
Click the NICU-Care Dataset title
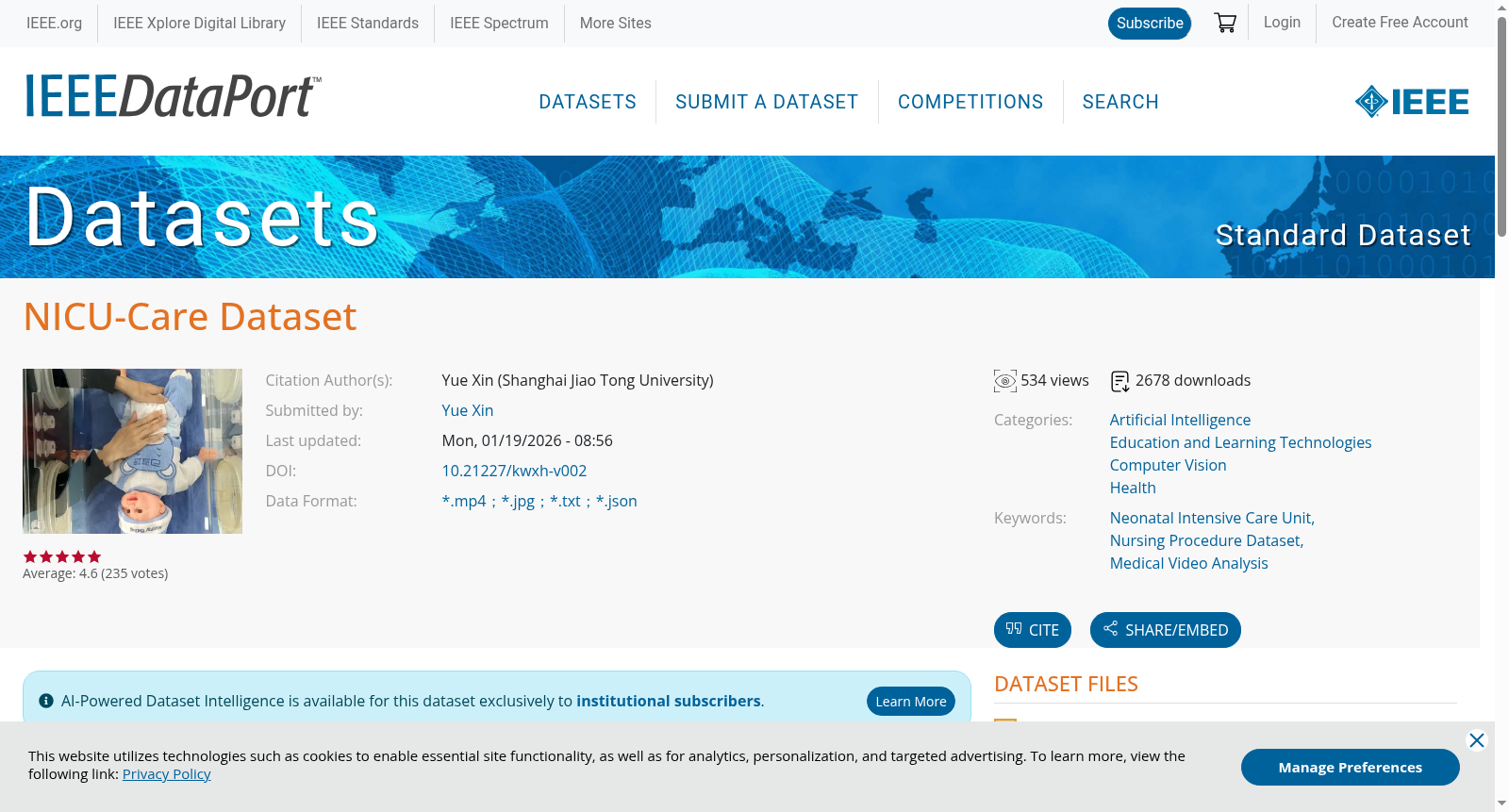(x=190, y=317)
